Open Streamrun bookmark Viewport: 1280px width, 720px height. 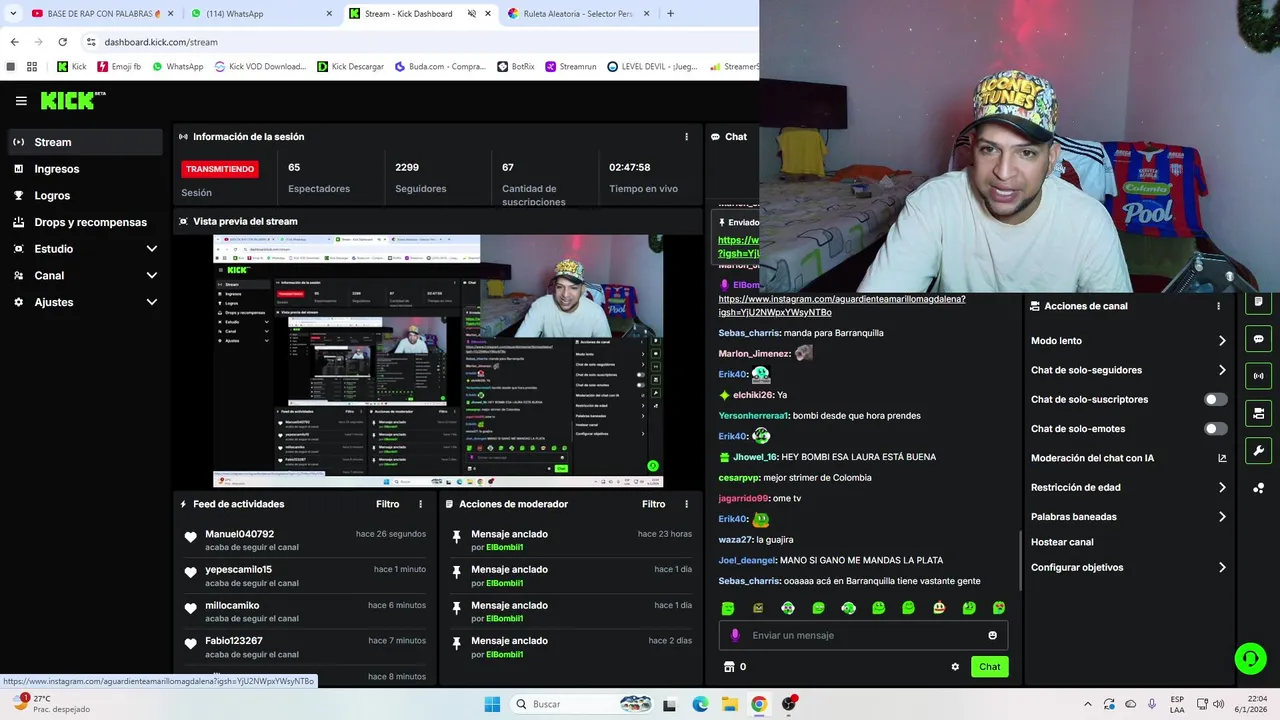pos(571,67)
